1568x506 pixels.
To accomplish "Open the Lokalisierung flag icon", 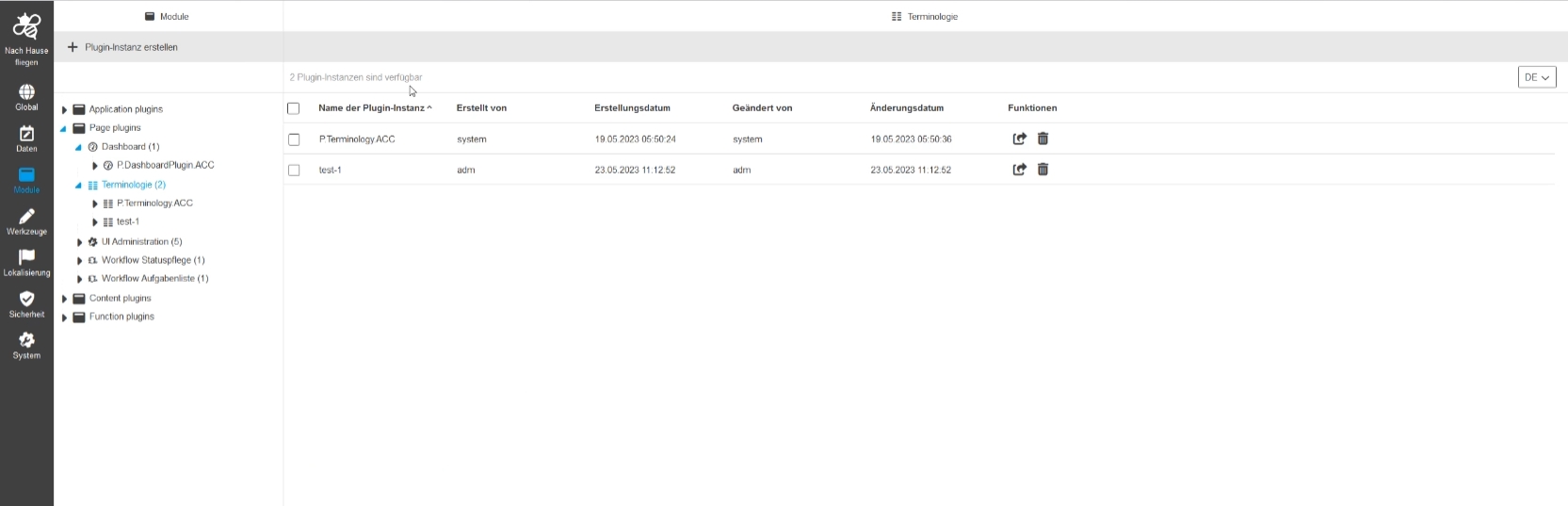I will coord(26,257).
